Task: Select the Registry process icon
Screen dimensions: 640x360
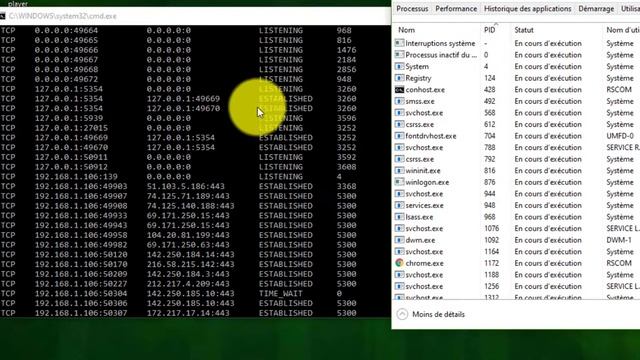Action: tap(399, 78)
